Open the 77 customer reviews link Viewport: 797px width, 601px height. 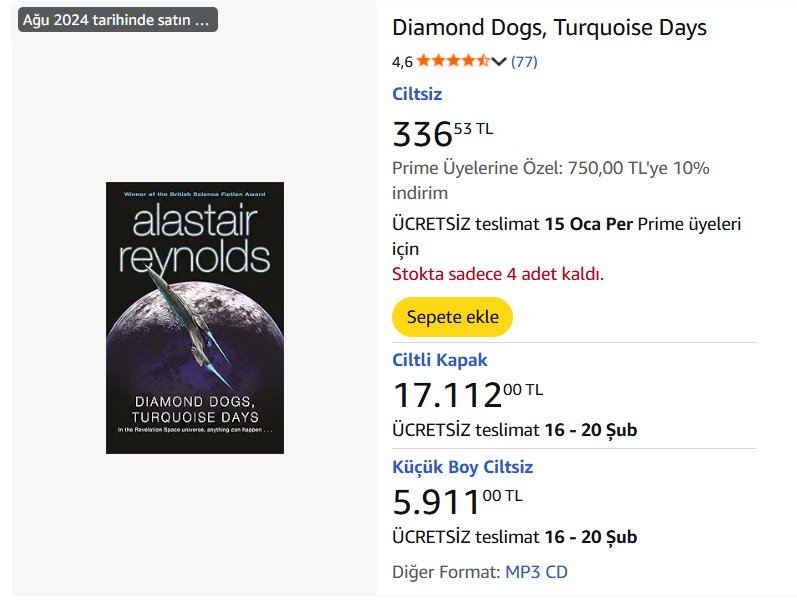(x=524, y=62)
